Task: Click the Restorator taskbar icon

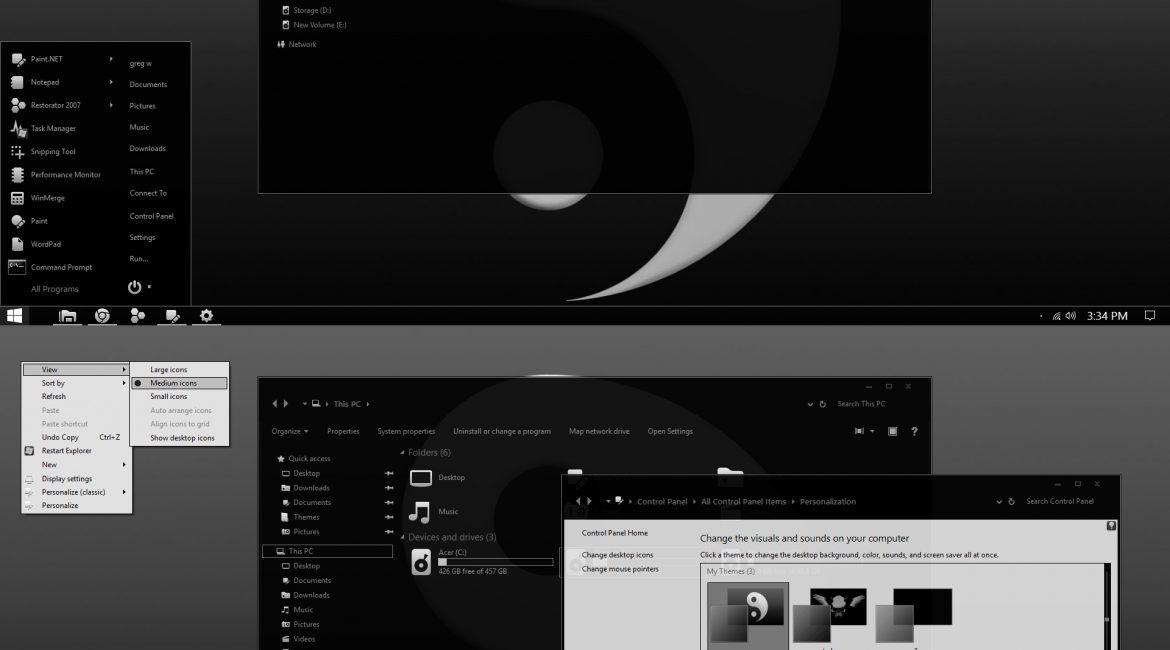Action: tap(137, 316)
